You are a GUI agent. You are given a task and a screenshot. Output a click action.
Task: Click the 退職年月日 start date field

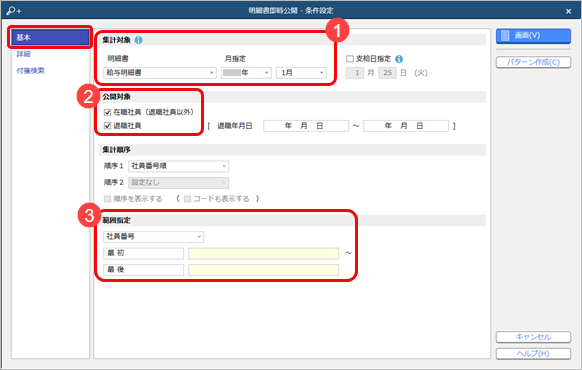click(306, 126)
